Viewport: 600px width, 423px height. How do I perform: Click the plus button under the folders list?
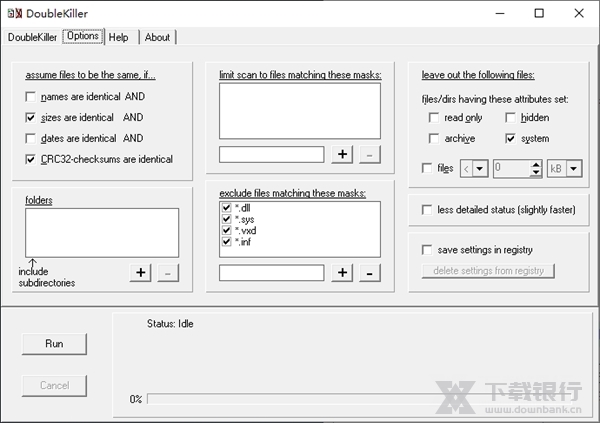click(141, 272)
